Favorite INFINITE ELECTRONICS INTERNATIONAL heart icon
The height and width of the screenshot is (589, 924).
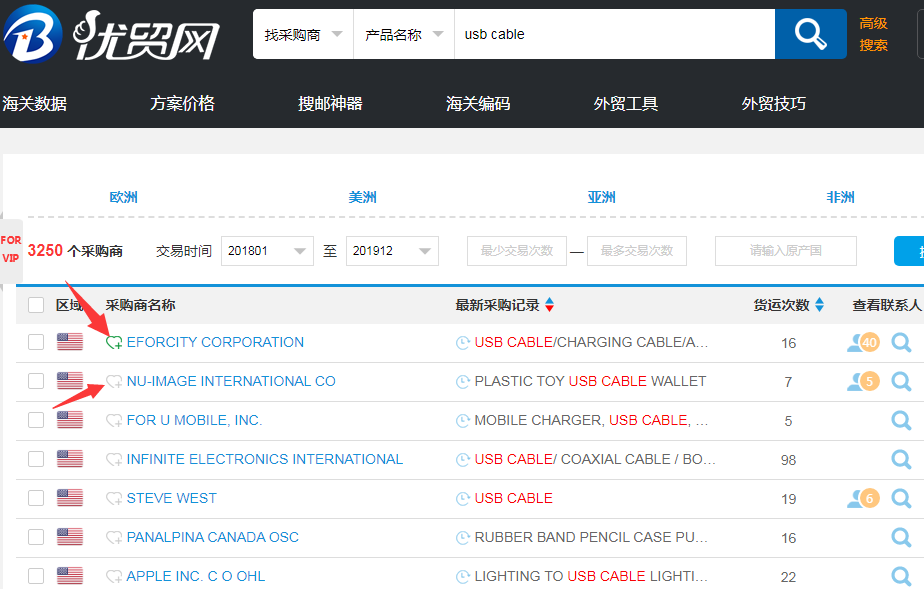coord(114,459)
